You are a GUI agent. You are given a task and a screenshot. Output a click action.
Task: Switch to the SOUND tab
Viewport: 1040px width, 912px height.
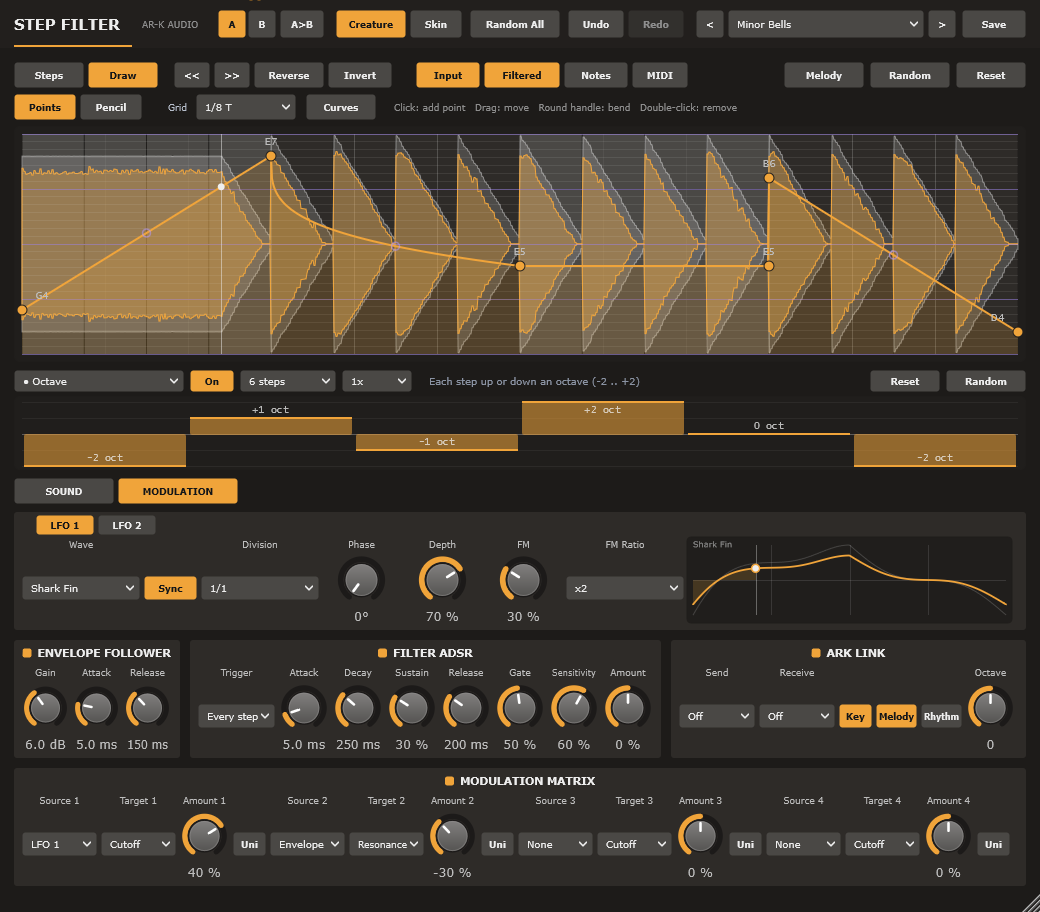tap(64, 491)
